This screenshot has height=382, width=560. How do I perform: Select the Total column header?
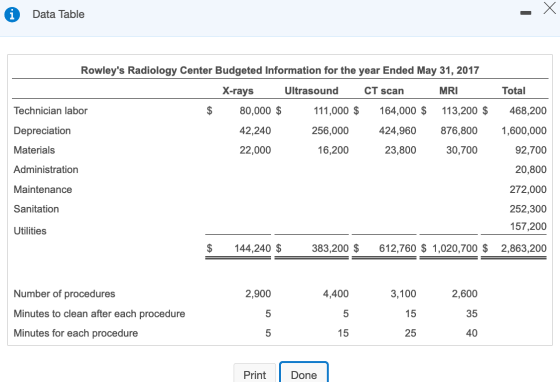[x=514, y=91]
